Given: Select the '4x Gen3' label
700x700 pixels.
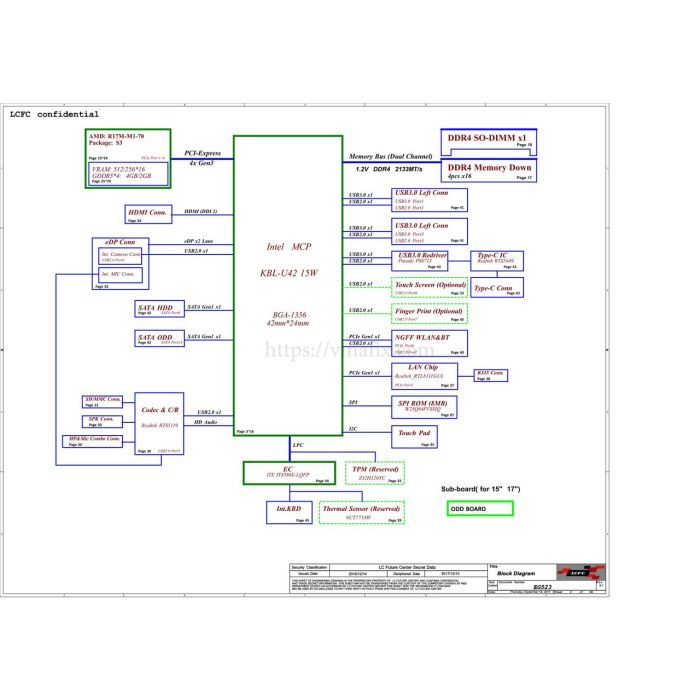Looking at the screenshot, I should [x=202, y=163].
